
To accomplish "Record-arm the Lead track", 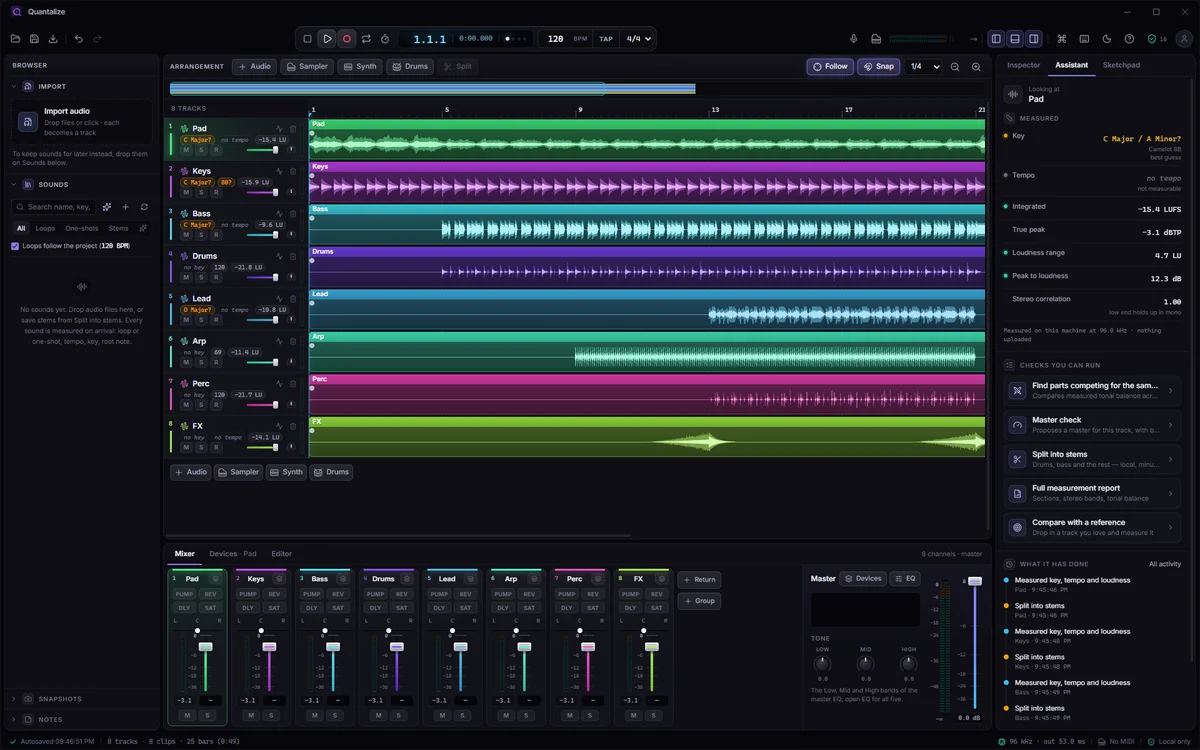I will (216, 320).
